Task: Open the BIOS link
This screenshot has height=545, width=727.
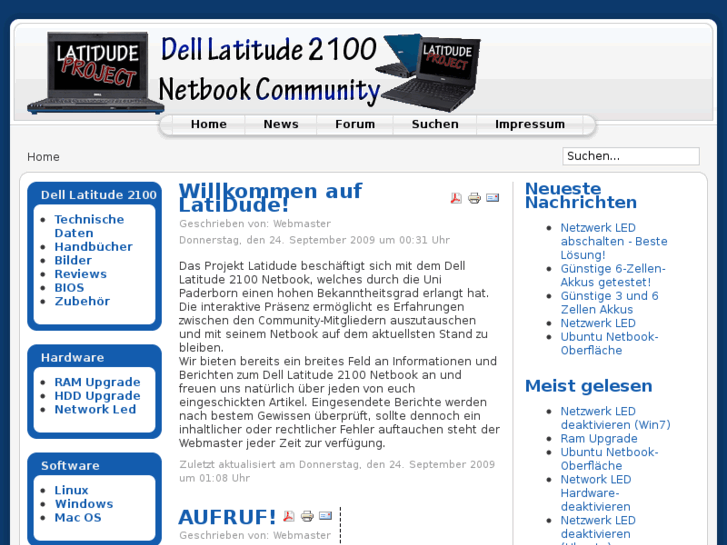Action: tap(69, 288)
